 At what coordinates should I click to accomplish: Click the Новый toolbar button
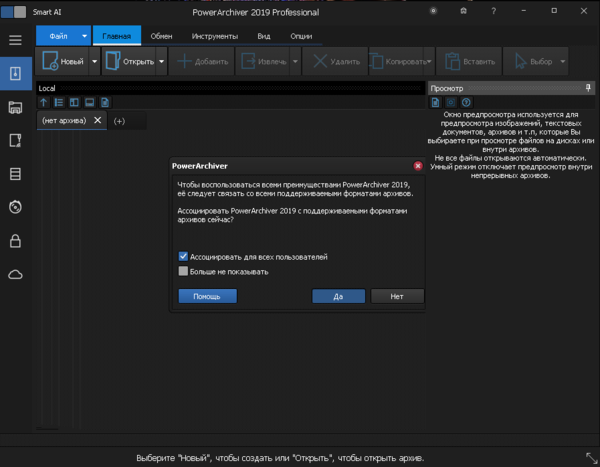(62, 61)
